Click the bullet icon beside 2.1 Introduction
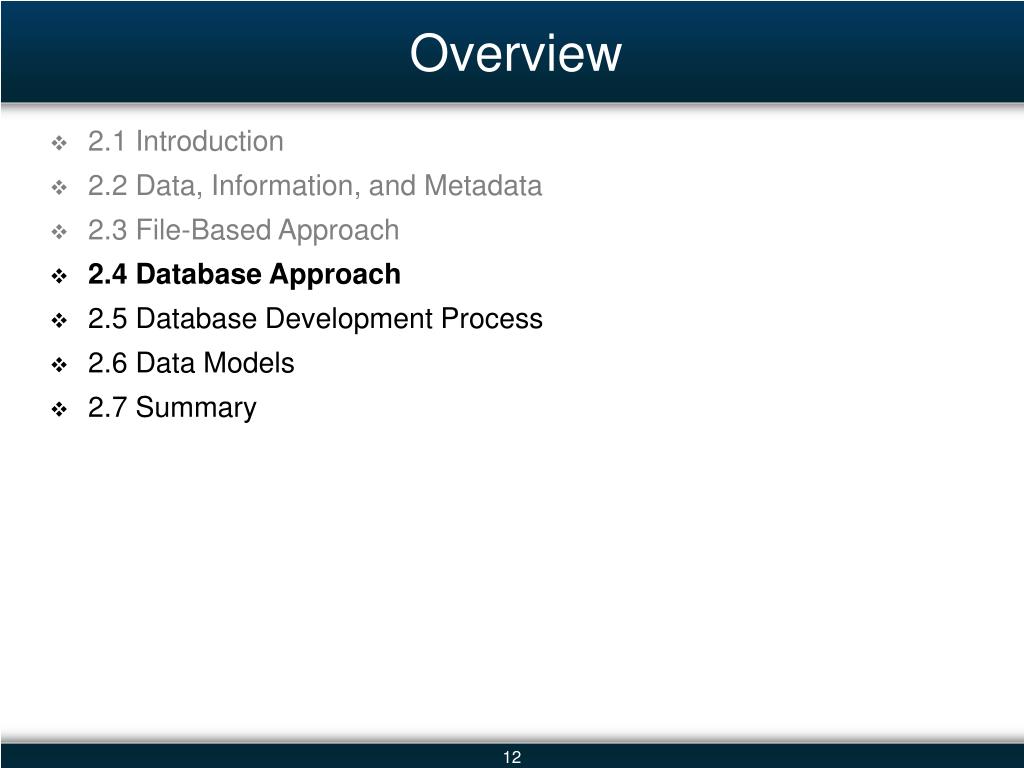The width and height of the screenshot is (1024, 768). pyautogui.click(x=59, y=143)
